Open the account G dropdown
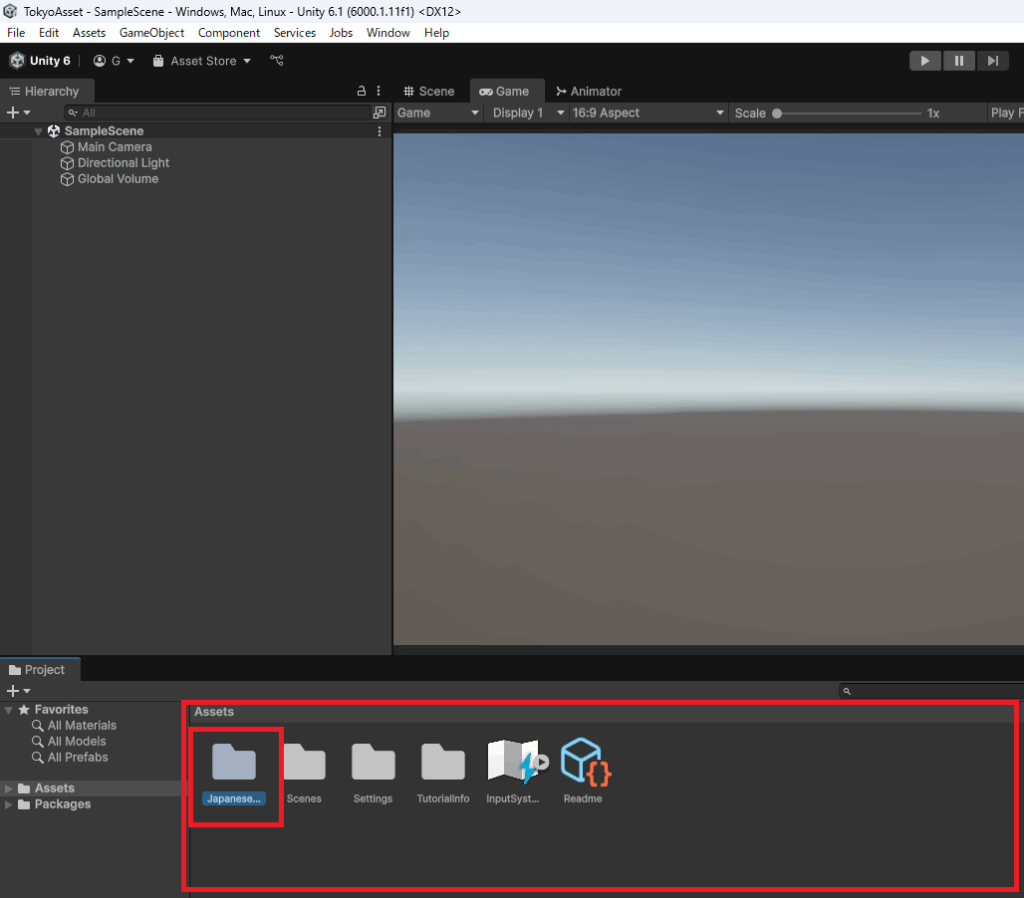1024x898 pixels. (x=114, y=61)
